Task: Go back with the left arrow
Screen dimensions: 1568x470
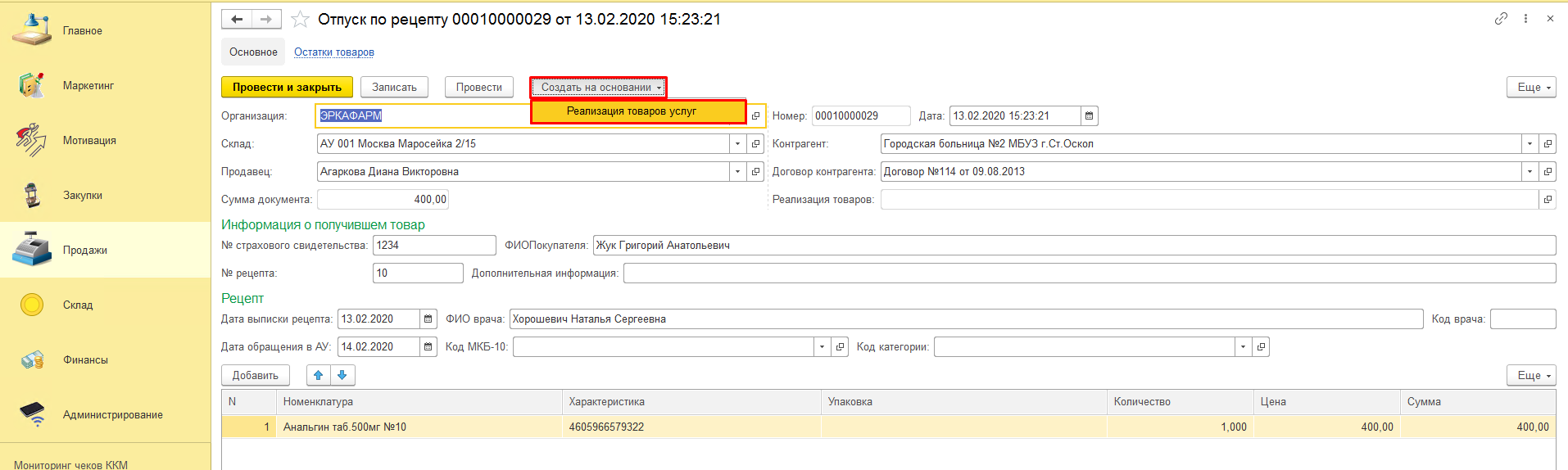Action: click(x=237, y=19)
